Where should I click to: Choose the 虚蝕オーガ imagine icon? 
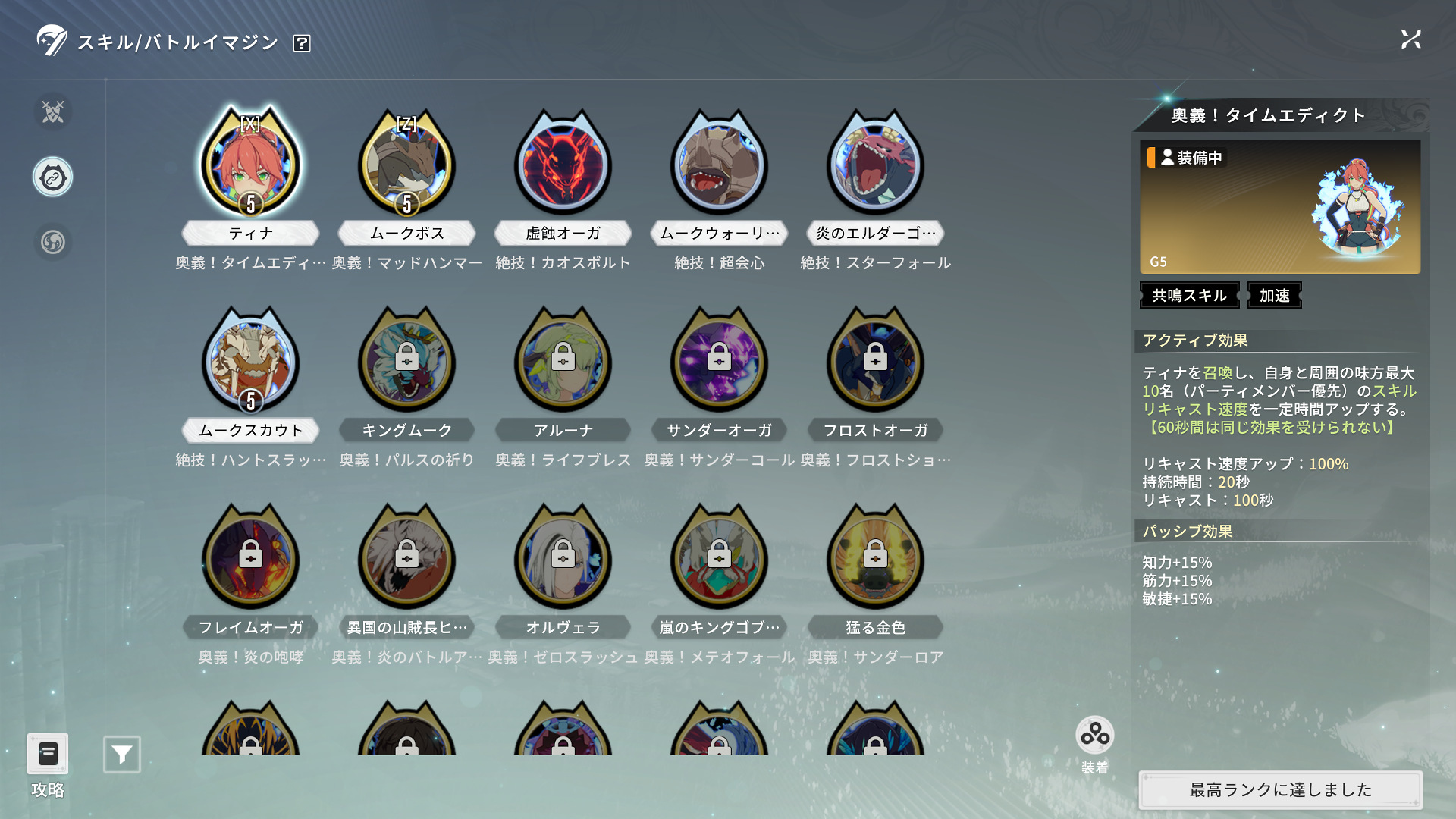pos(563,163)
